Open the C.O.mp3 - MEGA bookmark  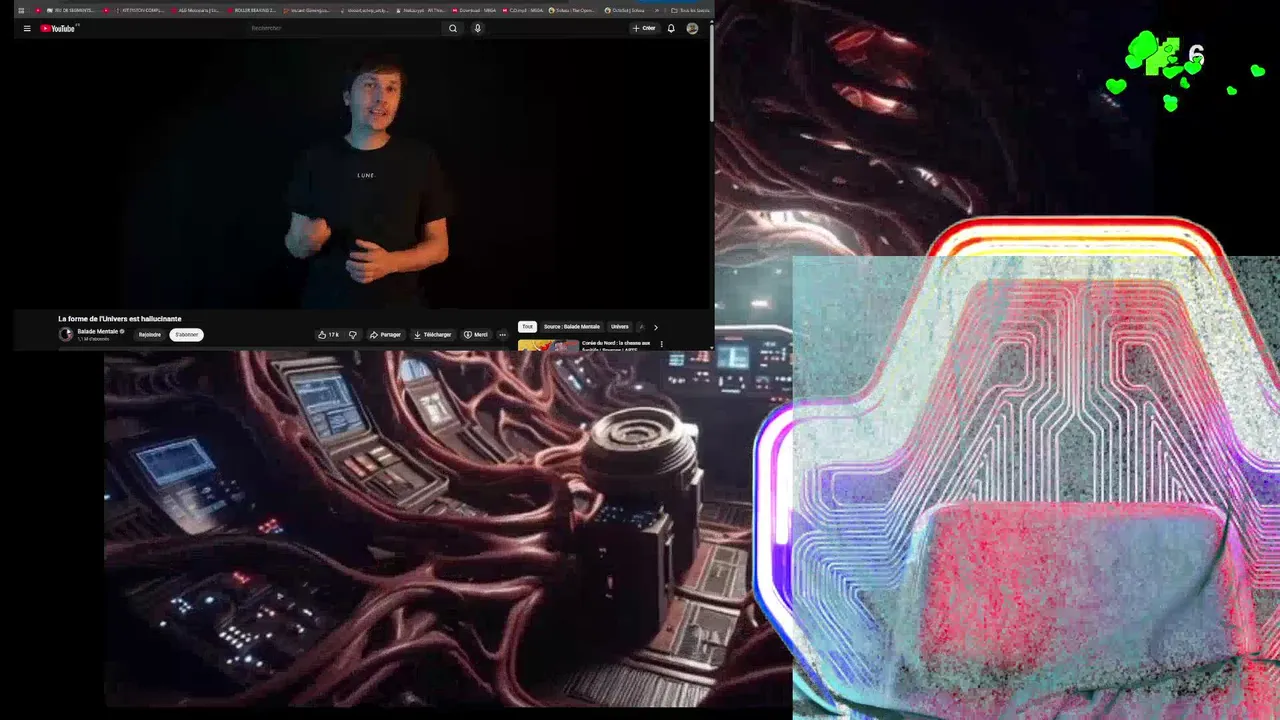point(522,10)
